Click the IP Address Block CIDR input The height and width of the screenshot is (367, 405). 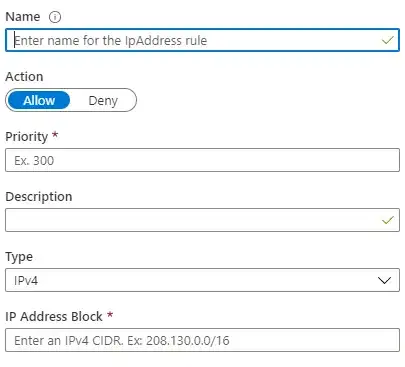pos(202,340)
